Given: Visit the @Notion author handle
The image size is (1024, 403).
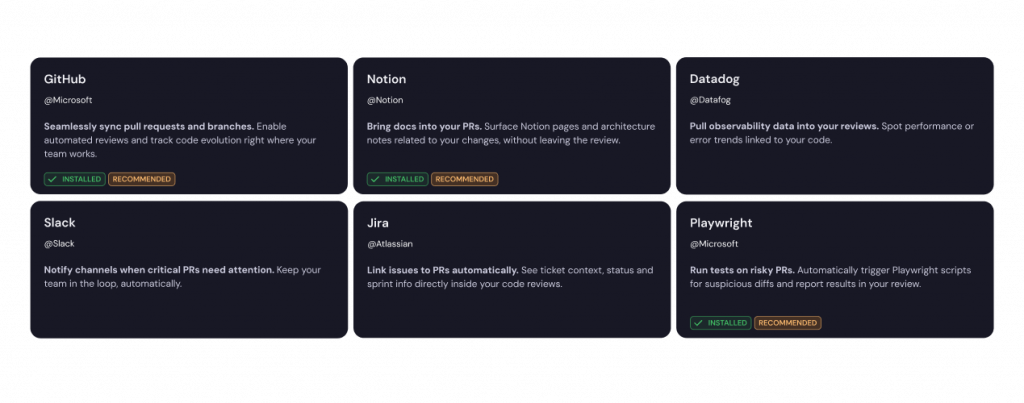Looking at the screenshot, I should [x=386, y=100].
